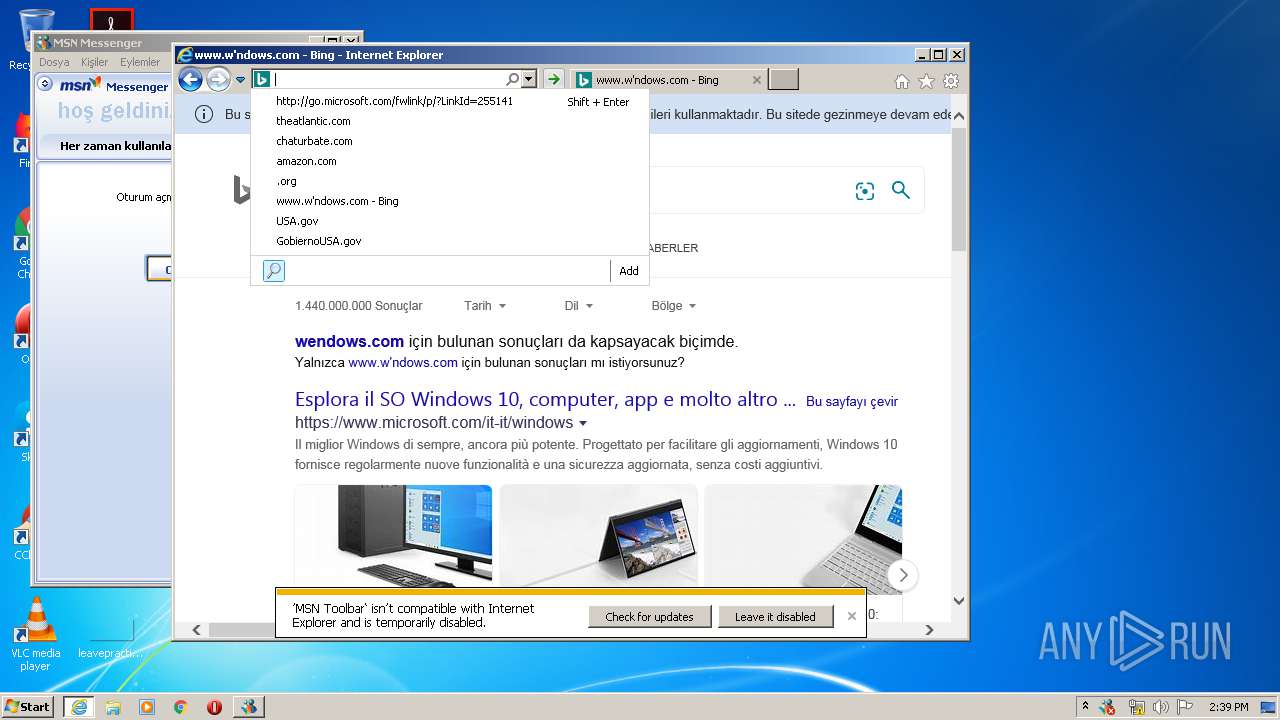Open Eylemler menu in MSN Messenger
Screen dimensions: 1280x720
pyautogui.click(x=140, y=62)
